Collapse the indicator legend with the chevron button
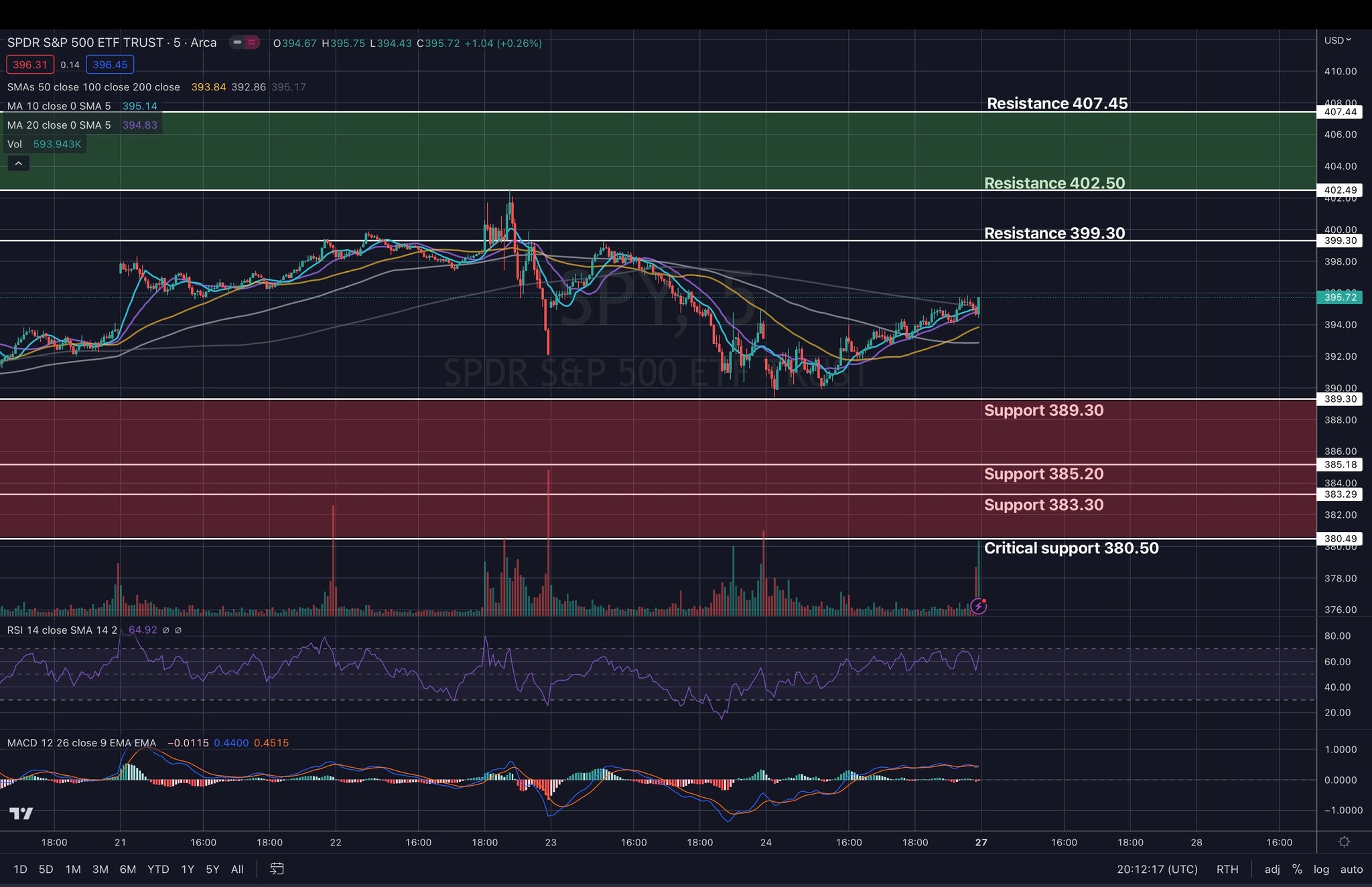This screenshot has height=887, width=1372. point(18,163)
